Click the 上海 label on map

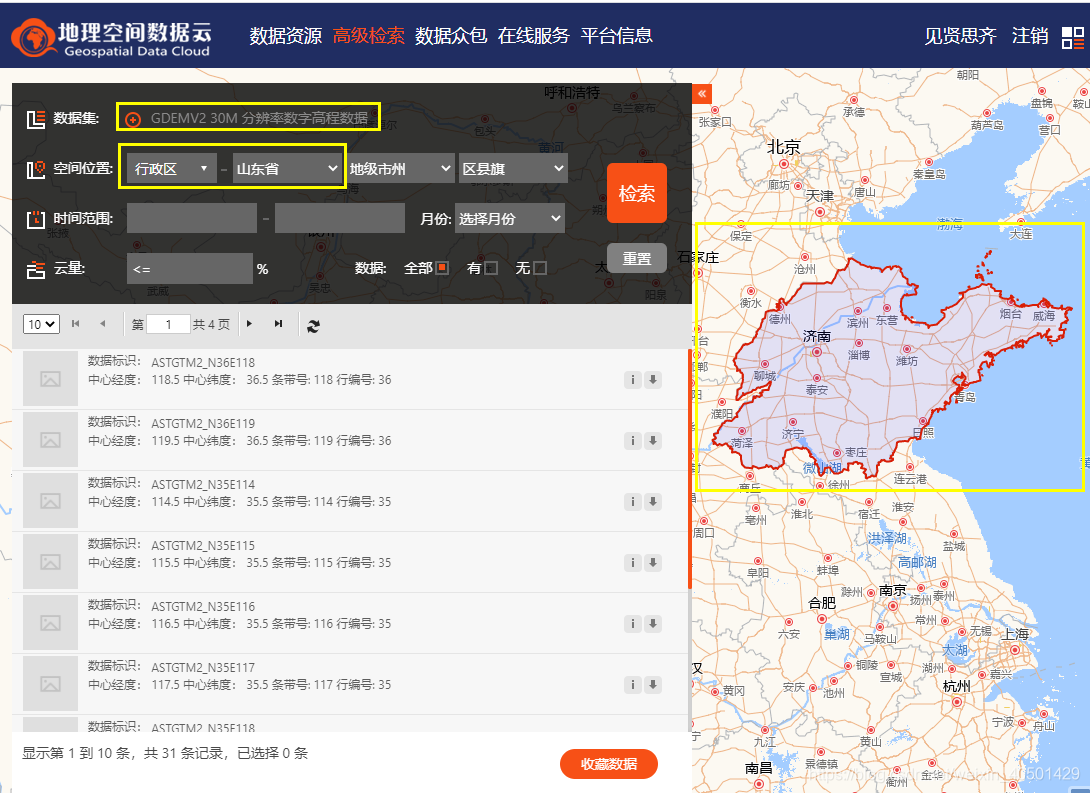tap(1015, 634)
